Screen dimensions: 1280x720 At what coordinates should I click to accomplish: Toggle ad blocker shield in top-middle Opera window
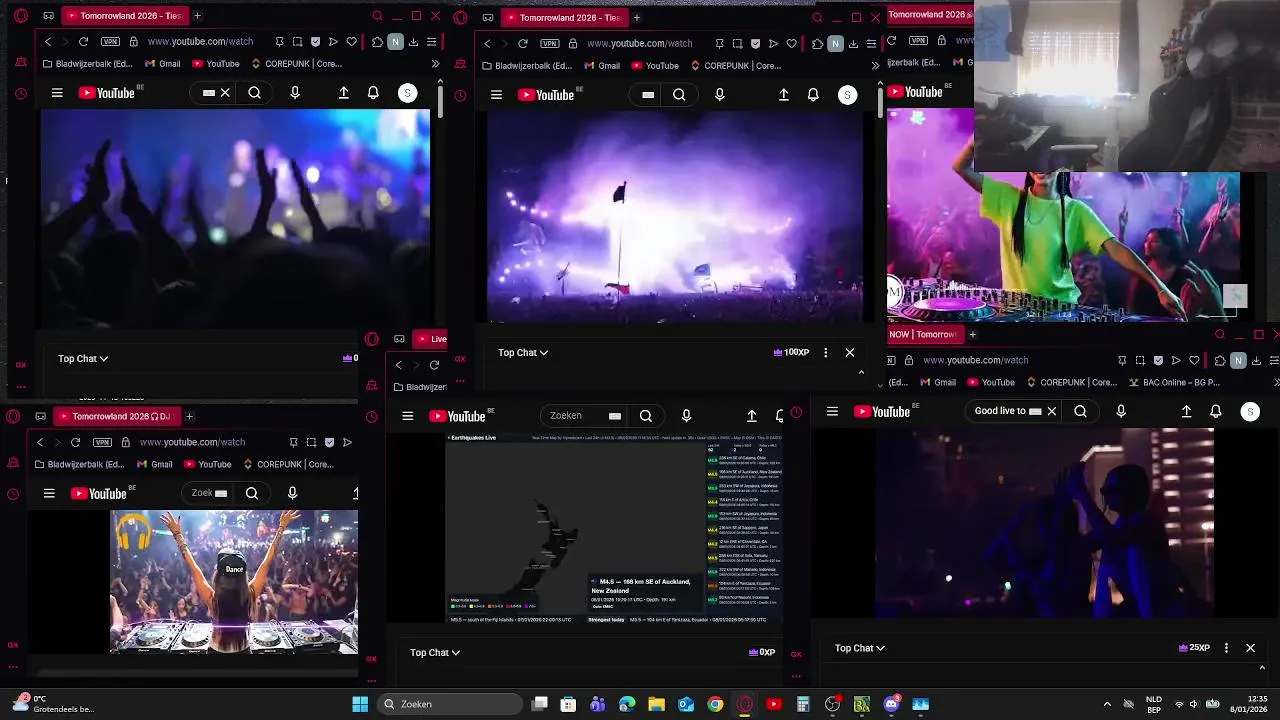(x=755, y=43)
